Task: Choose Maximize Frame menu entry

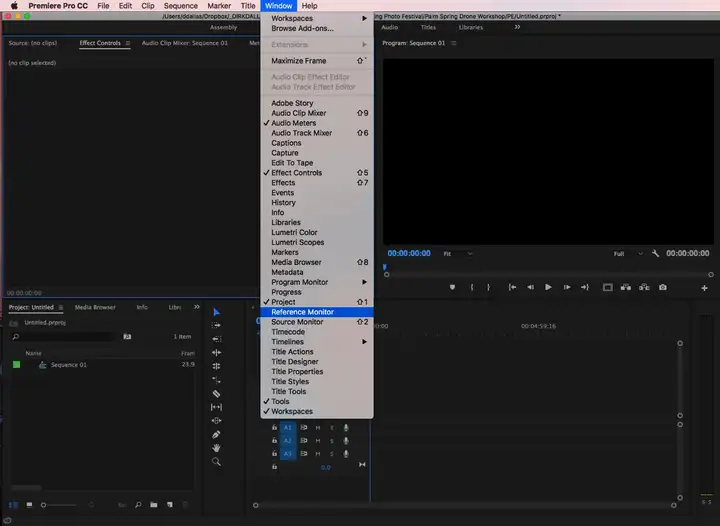Action: pyautogui.click(x=317, y=61)
